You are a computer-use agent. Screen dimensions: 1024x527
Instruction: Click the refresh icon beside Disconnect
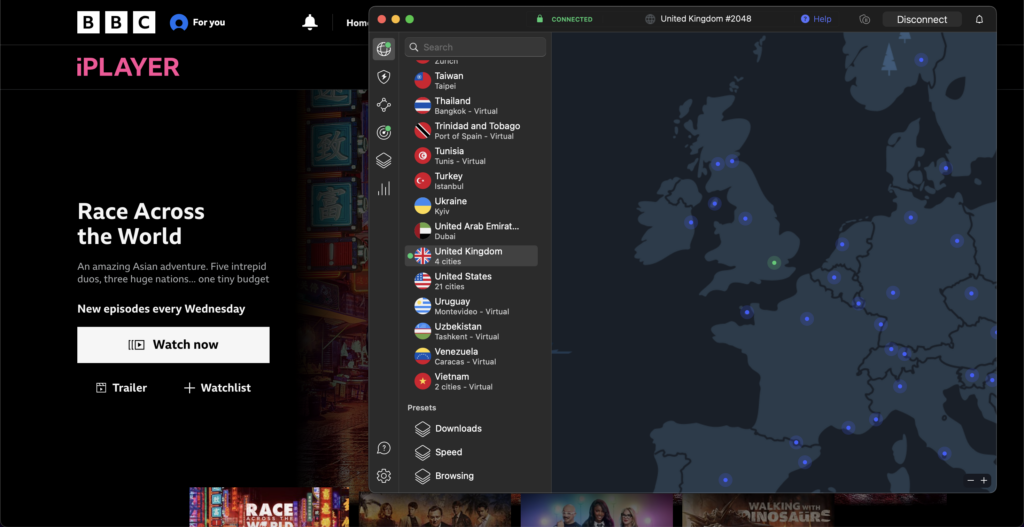coord(865,20)
